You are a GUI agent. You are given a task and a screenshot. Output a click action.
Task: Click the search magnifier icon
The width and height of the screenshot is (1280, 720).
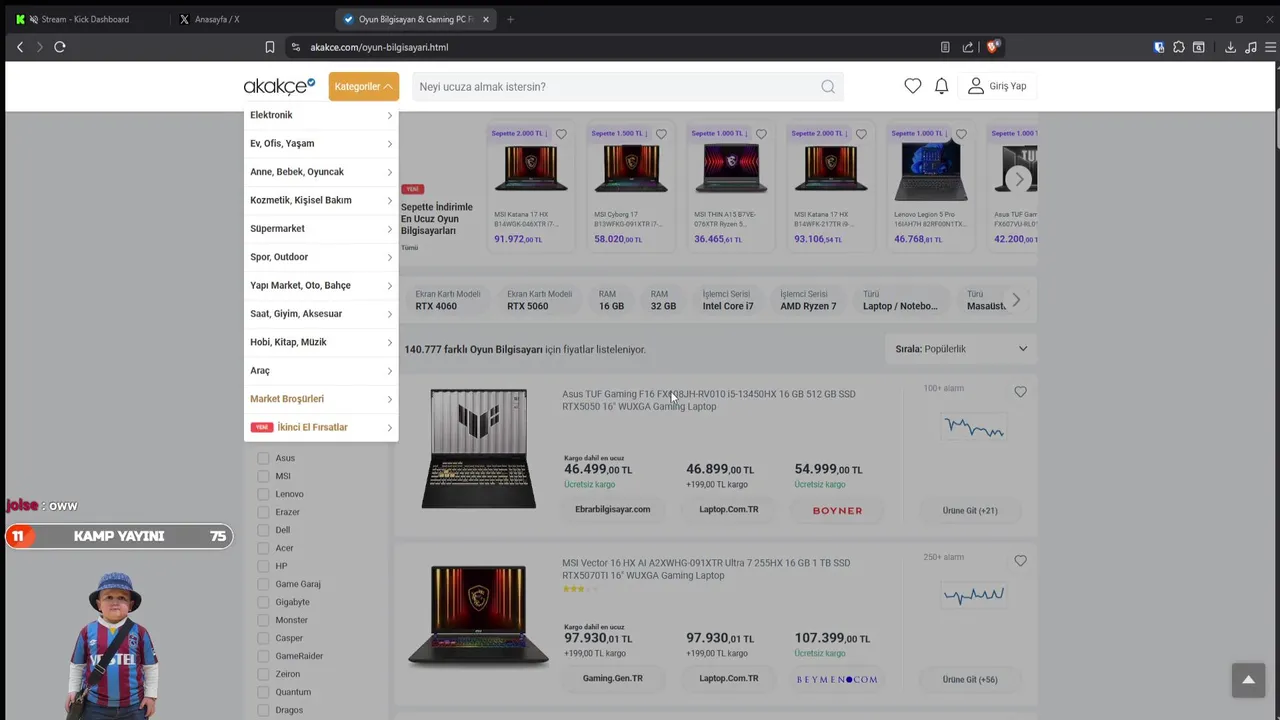pos(828,87)
